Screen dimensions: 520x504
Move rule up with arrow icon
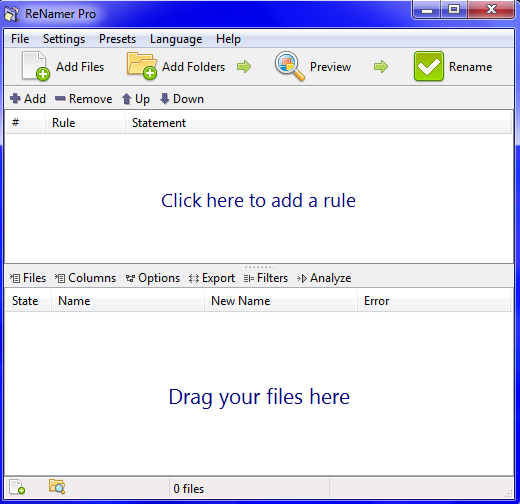[126, 99]
